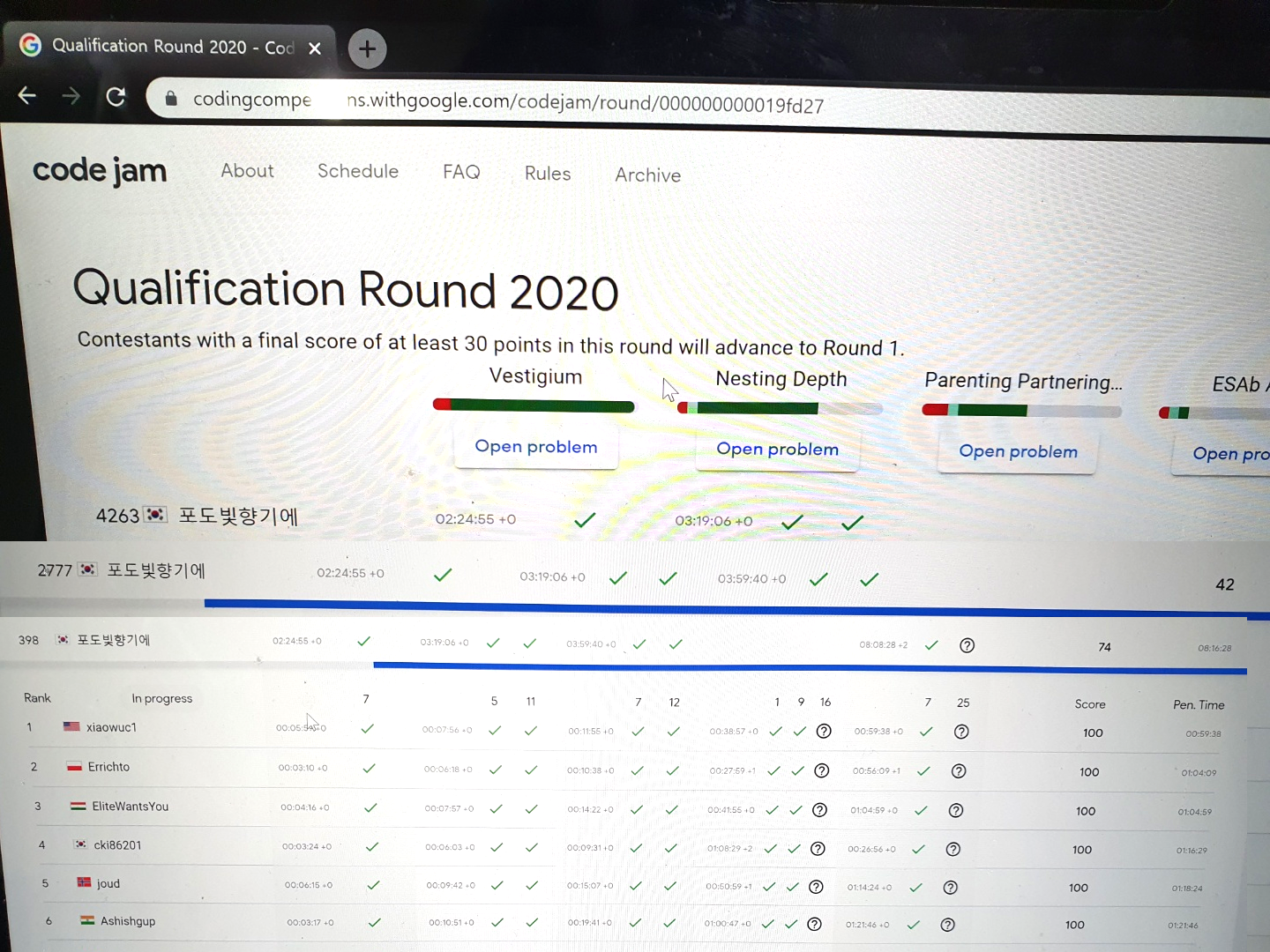Click the Parenting Partnering progress bar
The width and height of the screenshot is (1270, 952).
click(1021, 411)
